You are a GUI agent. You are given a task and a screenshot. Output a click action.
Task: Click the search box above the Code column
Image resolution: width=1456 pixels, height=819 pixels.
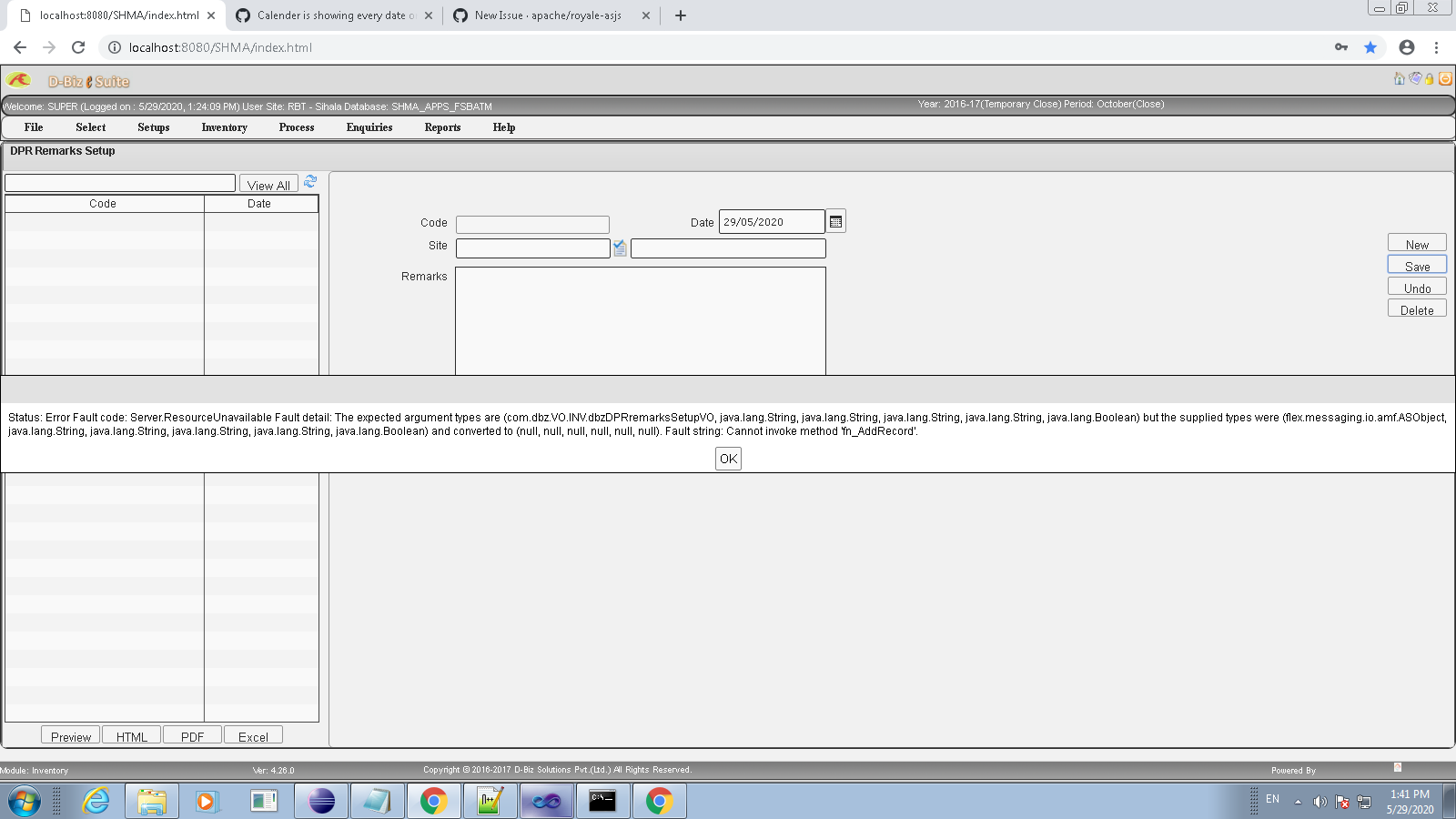tap(120, 183)
